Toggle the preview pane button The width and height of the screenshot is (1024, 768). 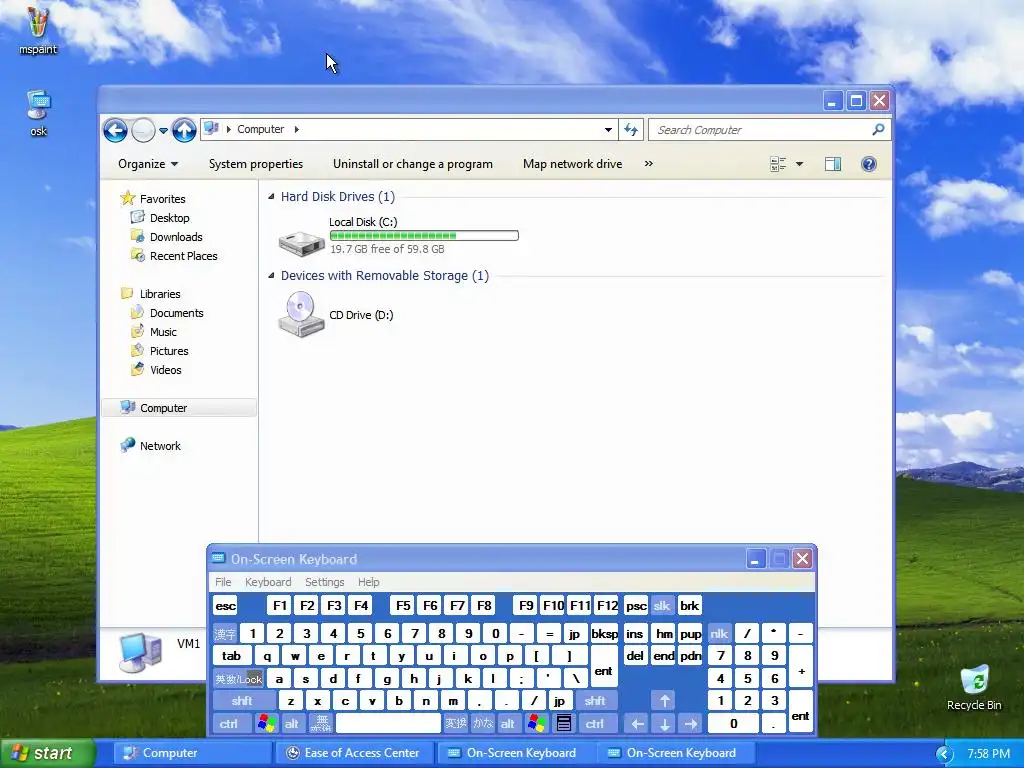click(833, 164)
